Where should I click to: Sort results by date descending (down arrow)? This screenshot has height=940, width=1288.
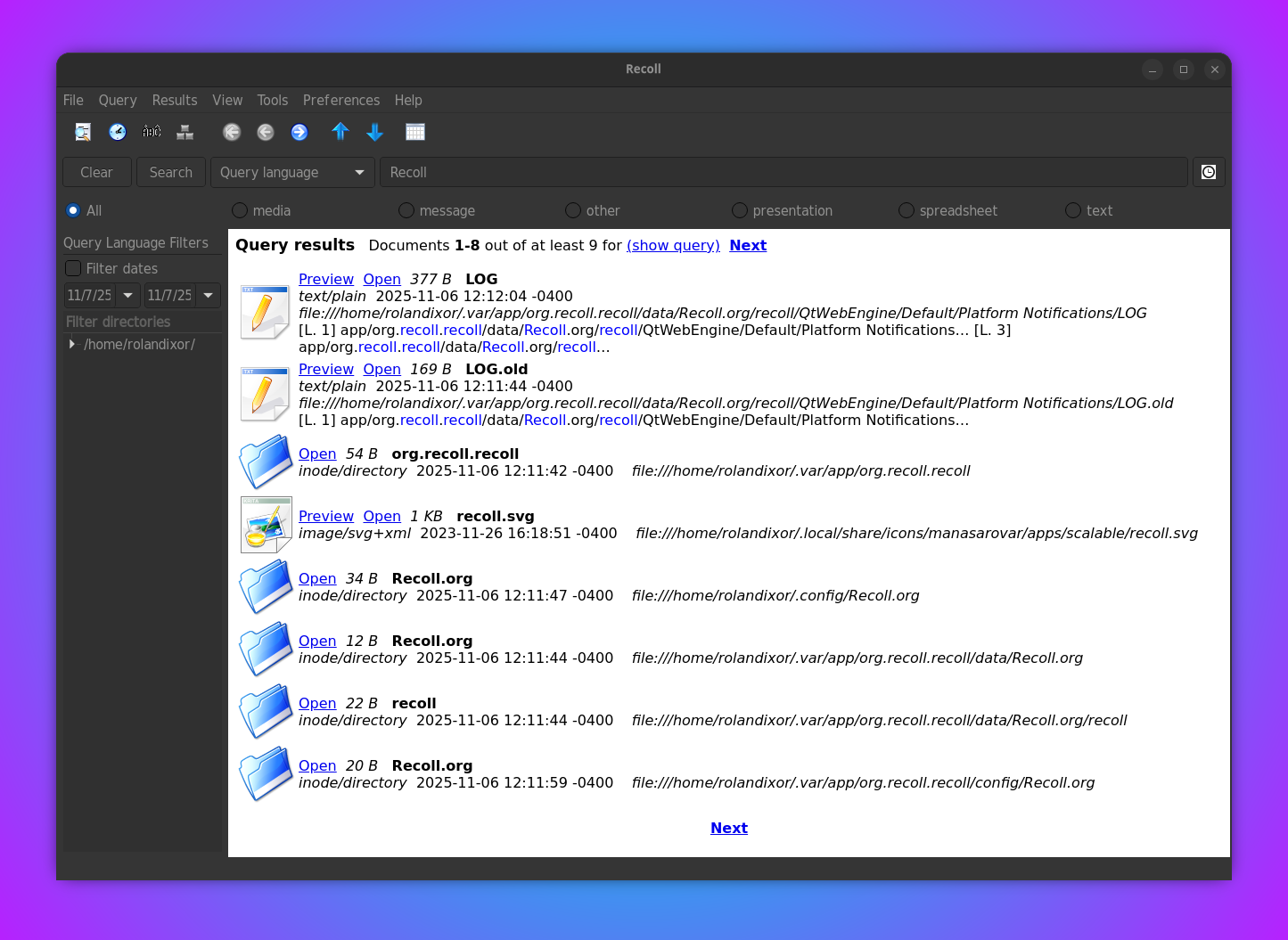coord(374,131)
